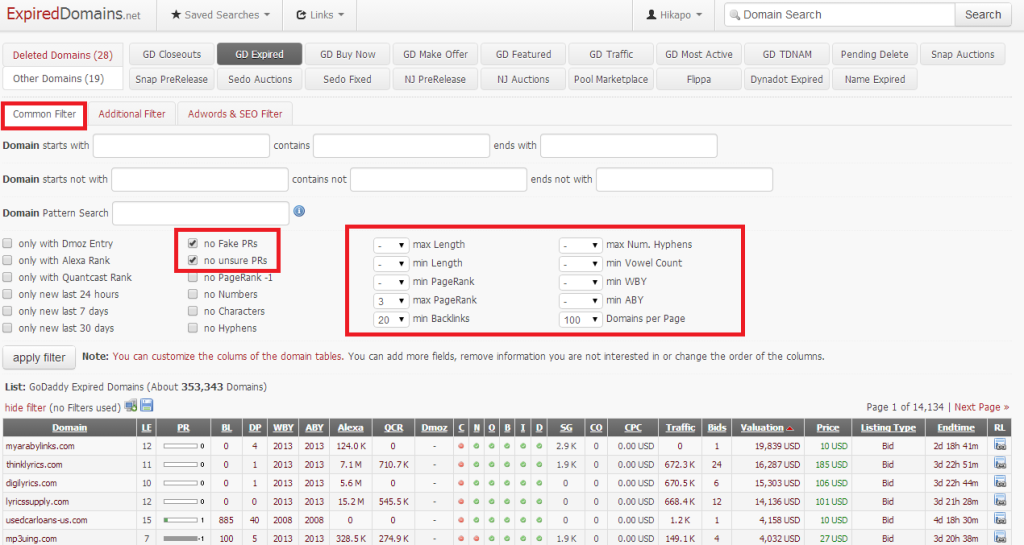Open the Hikapo user menu
The height and width of the screenshot is (545, 1024).
pos(674,14)
